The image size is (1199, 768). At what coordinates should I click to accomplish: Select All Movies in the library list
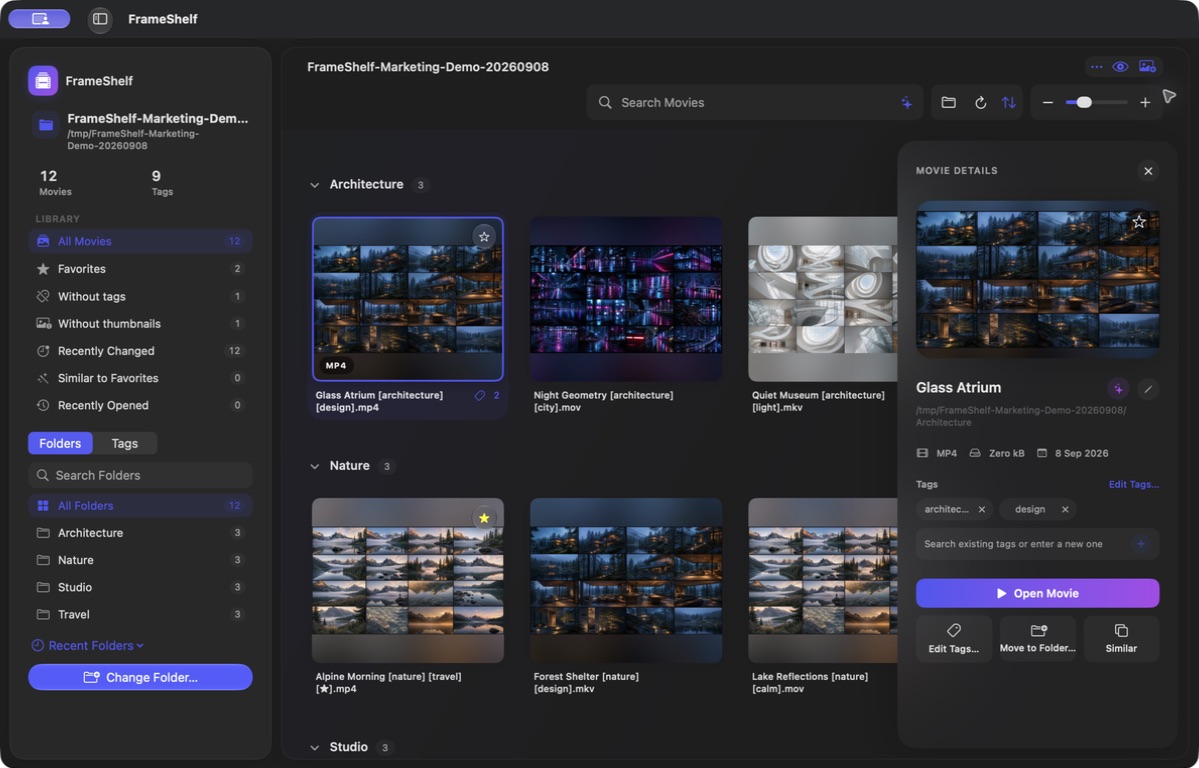pos(140,241)
